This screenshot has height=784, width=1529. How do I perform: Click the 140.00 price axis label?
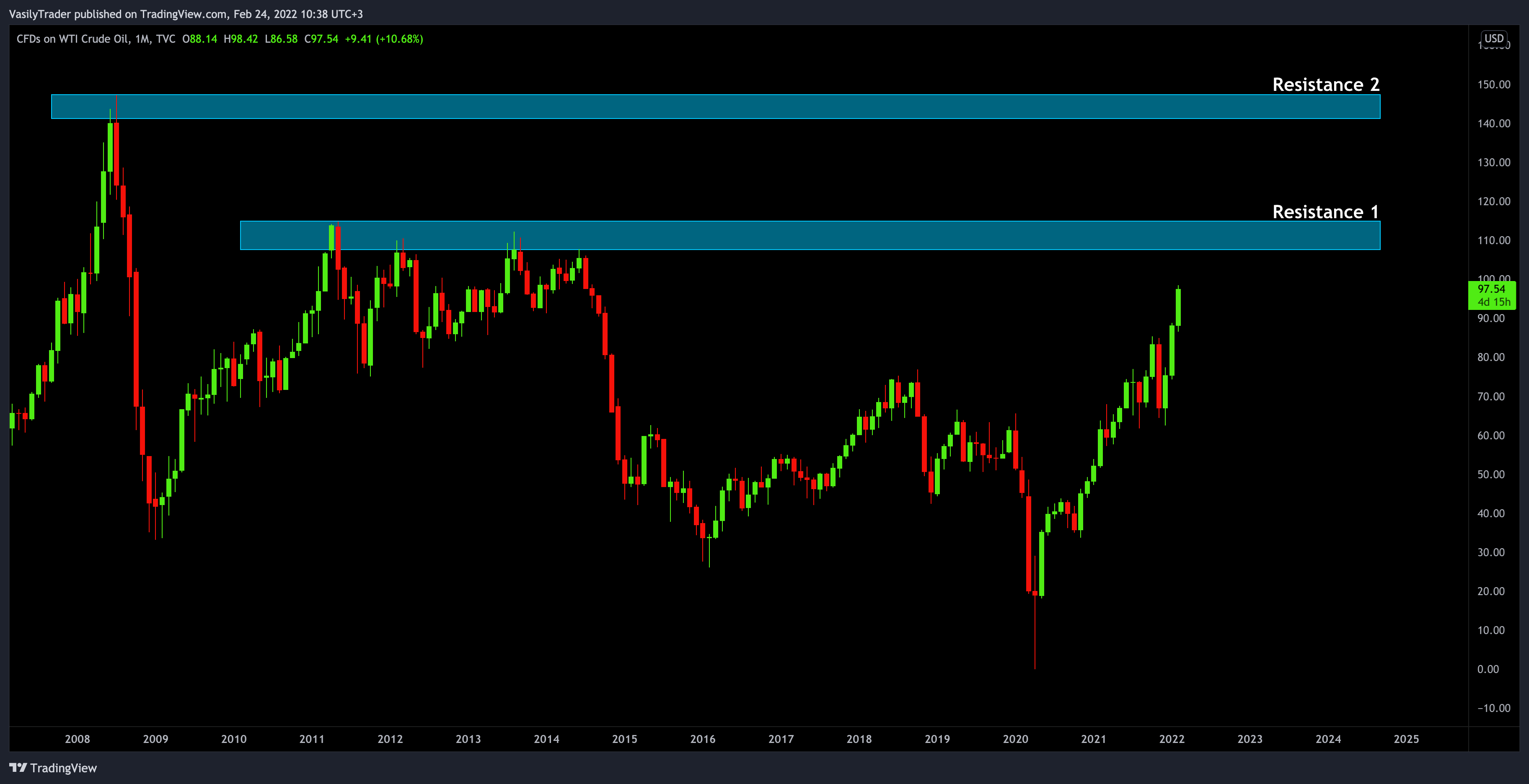pyautogui.click(x=1494, y=124)
